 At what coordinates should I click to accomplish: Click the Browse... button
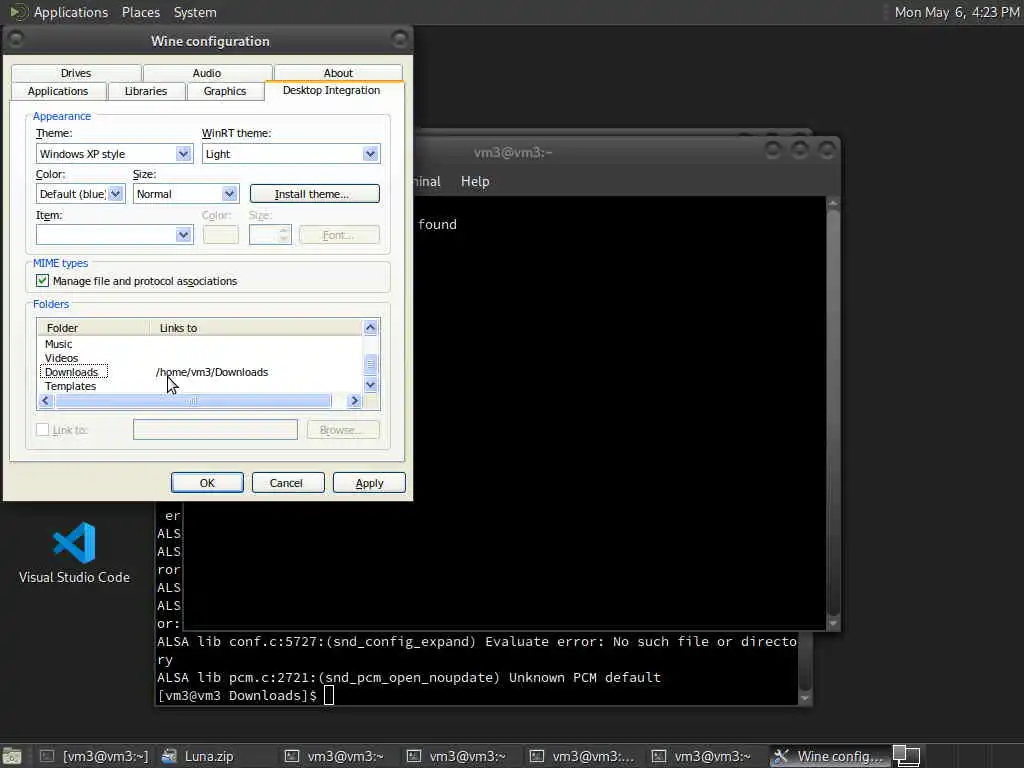point(343,430)
